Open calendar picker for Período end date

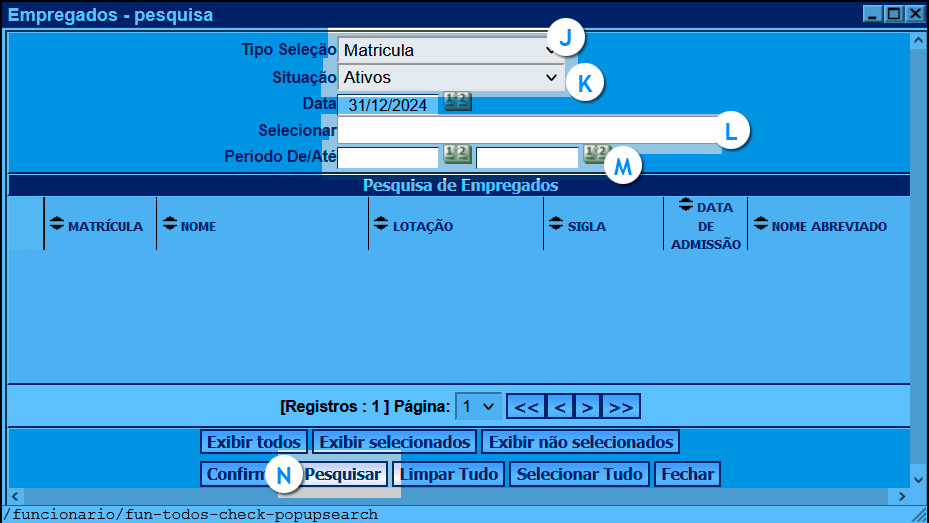pyautogui.click(x=597, y=155)
